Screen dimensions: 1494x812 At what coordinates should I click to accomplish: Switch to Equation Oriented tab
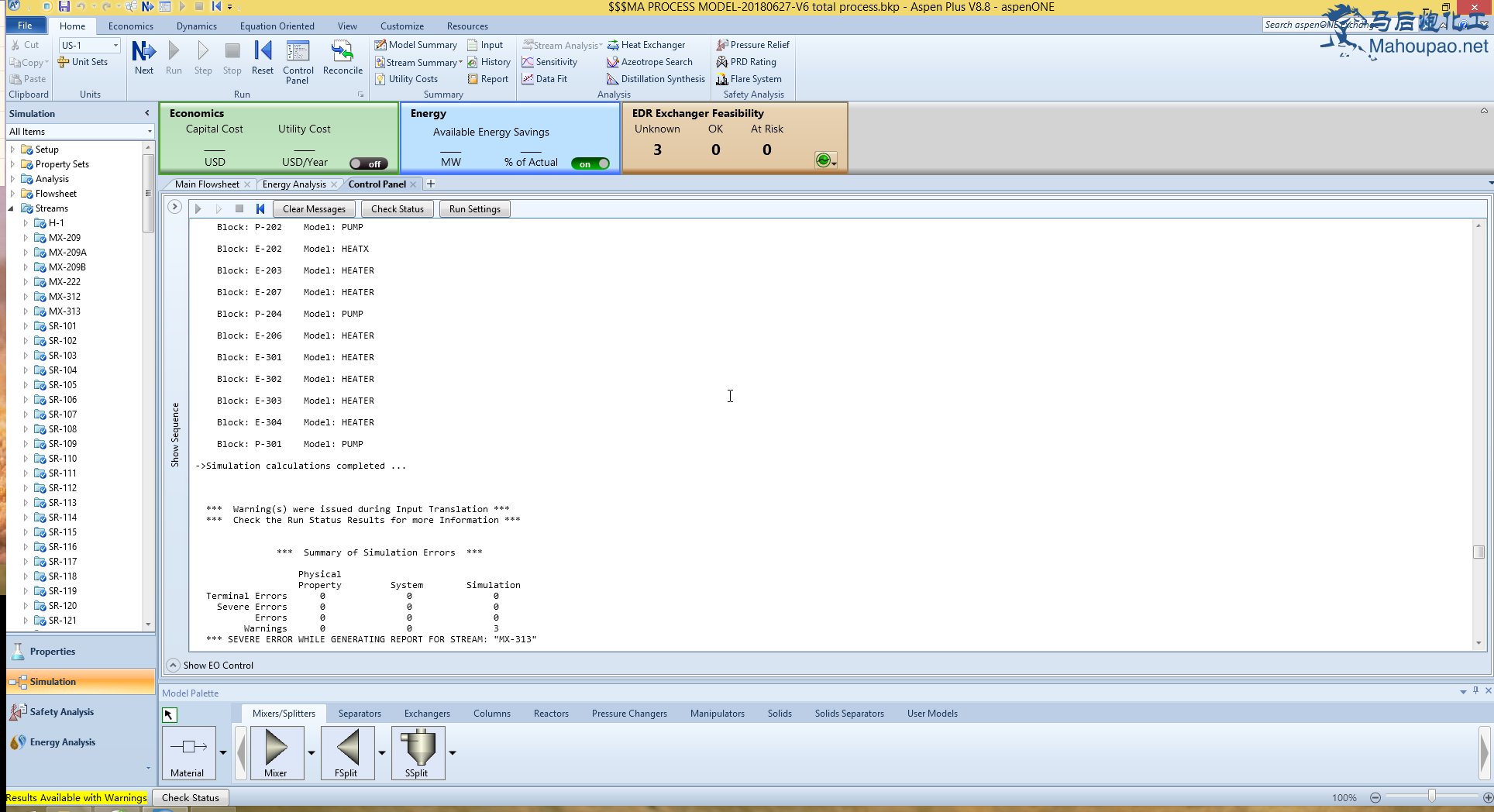[277, 26]
